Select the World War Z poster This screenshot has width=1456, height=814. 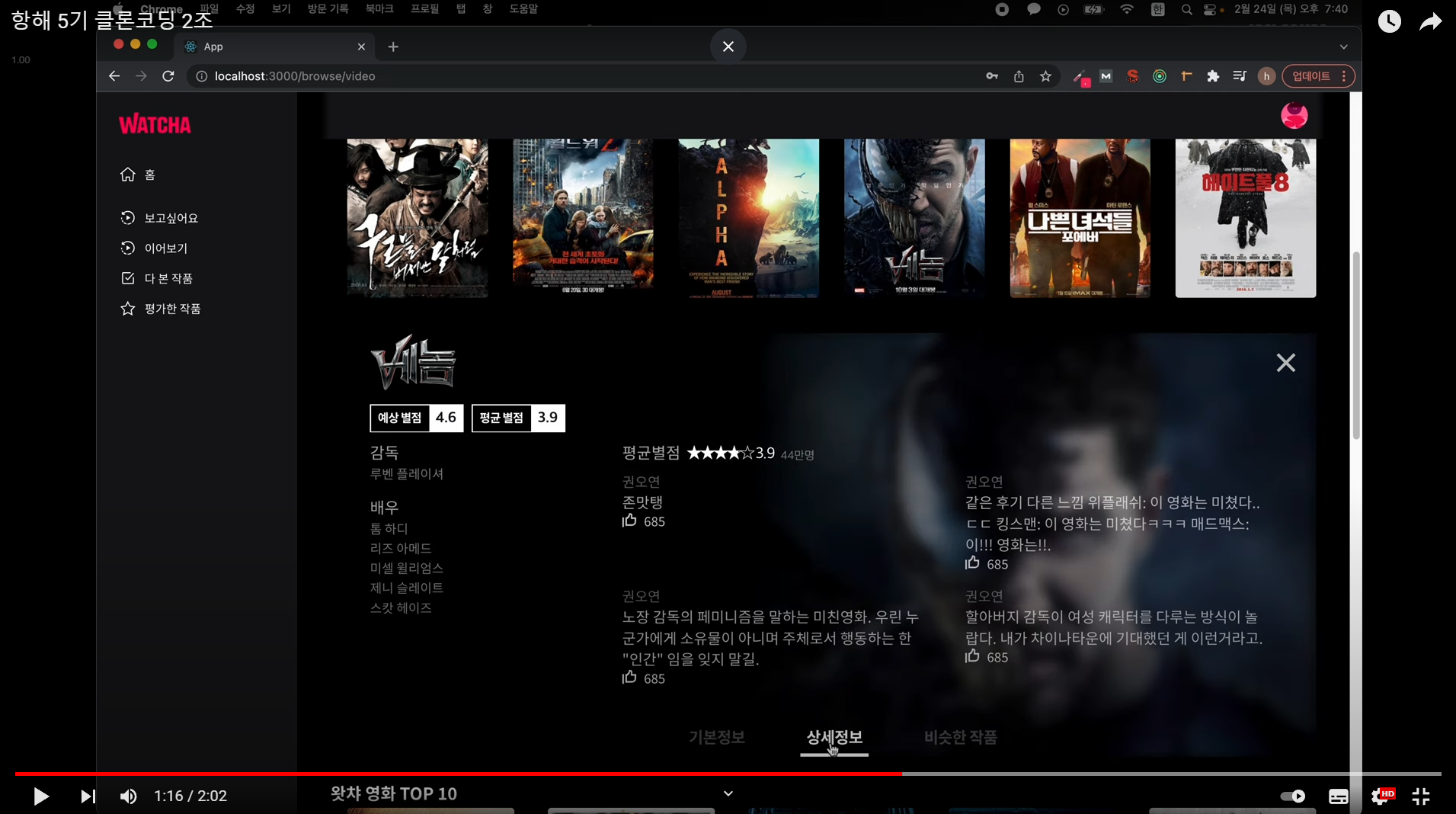click(x=583, y=218)
